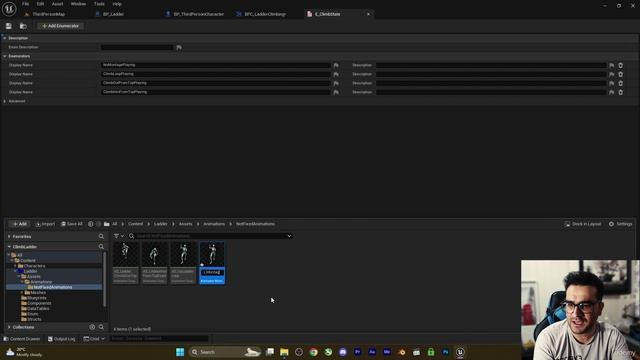Switch to BPC_LadderClimbing tab
This screenshot has width=640, height=360.
[x=265, y=14]
